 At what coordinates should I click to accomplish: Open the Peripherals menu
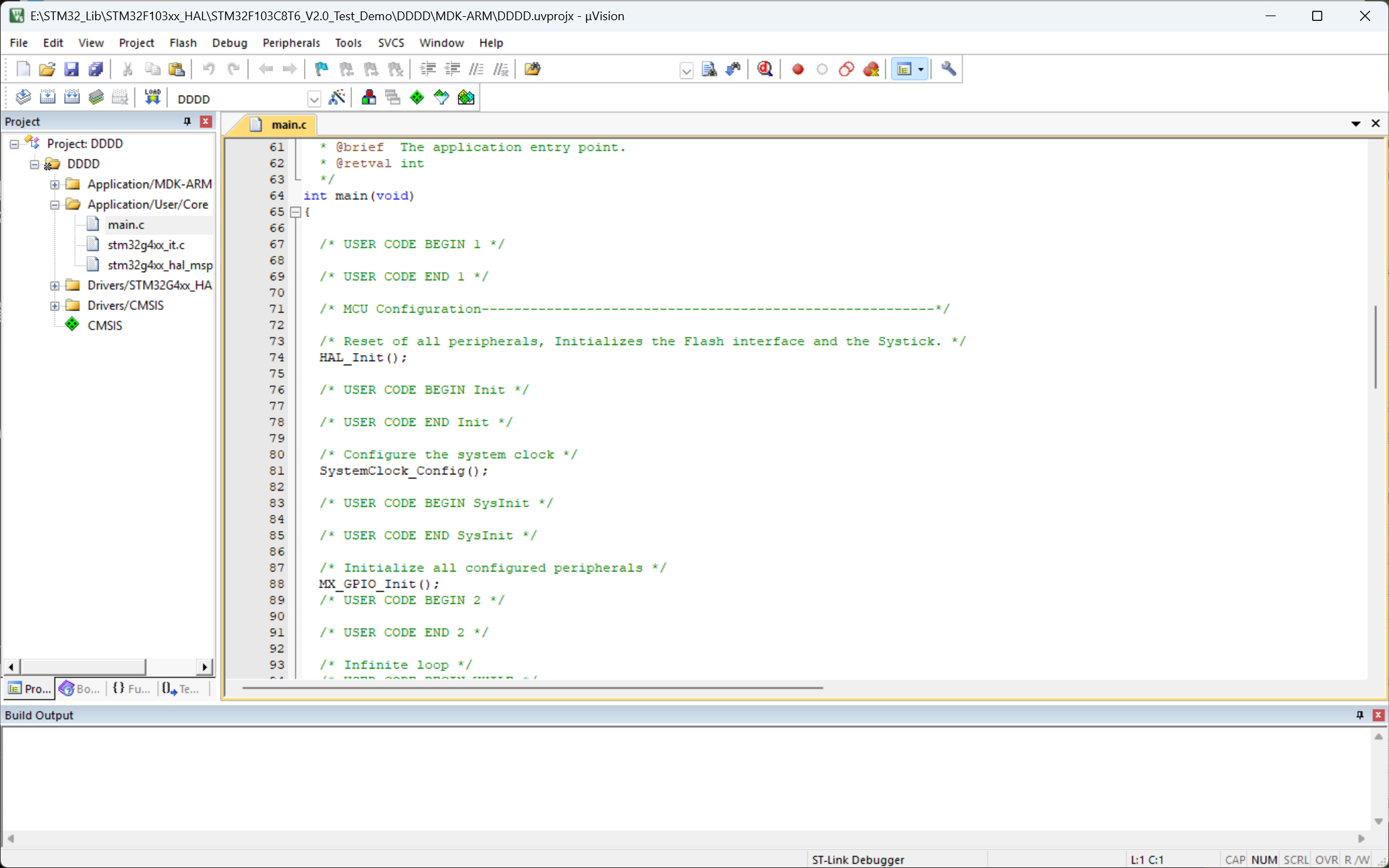[x=291, y=42]
